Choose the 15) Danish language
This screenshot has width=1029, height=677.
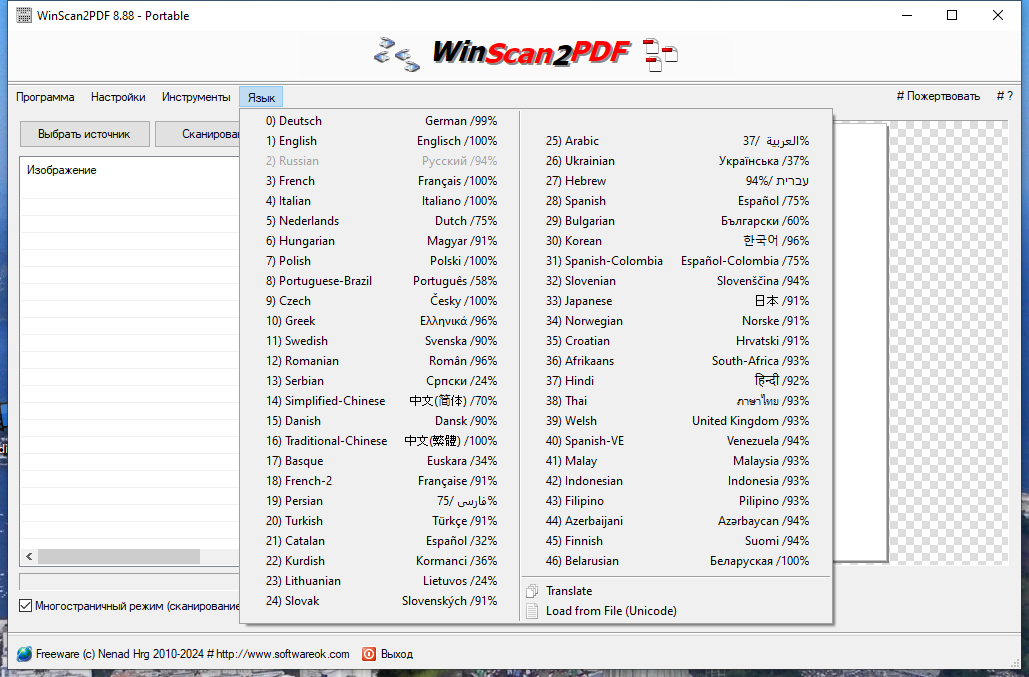[381, 421]
